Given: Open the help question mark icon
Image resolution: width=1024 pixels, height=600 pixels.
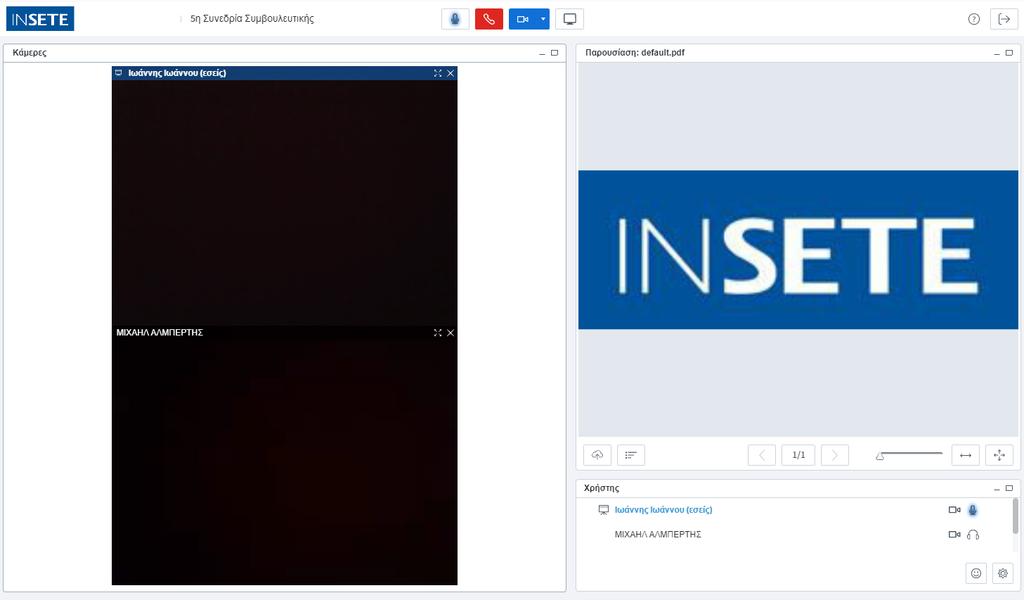Looking at the screenshot, I should [974, 19].
